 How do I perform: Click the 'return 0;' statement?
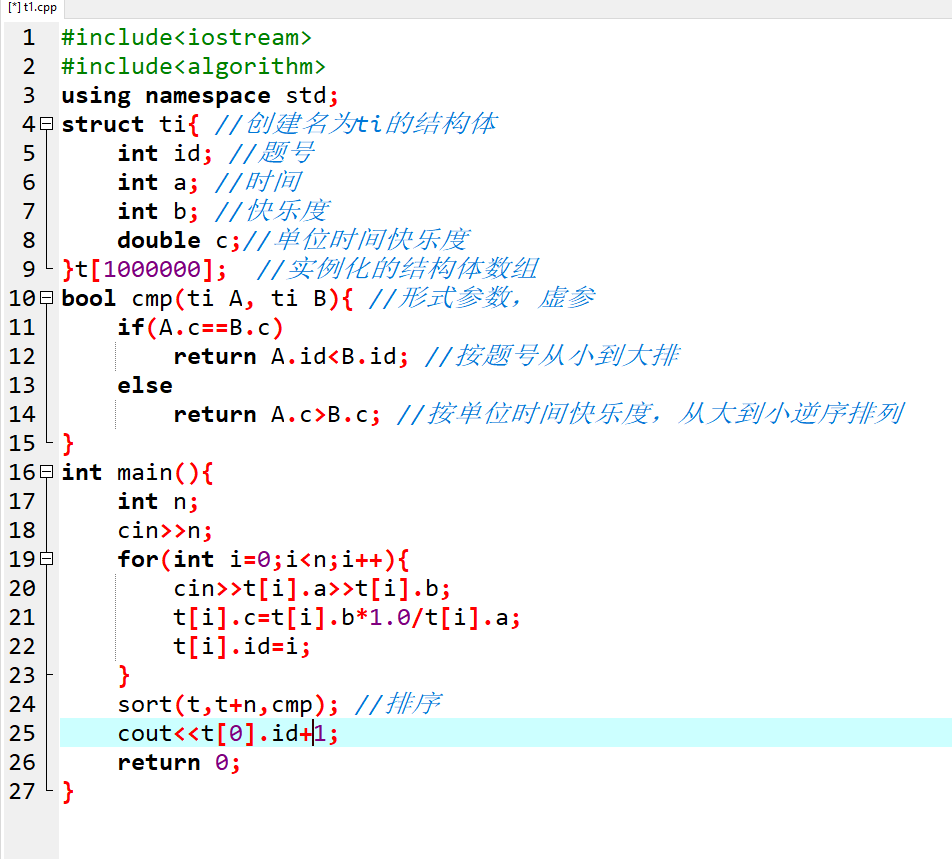click(179, 763)
